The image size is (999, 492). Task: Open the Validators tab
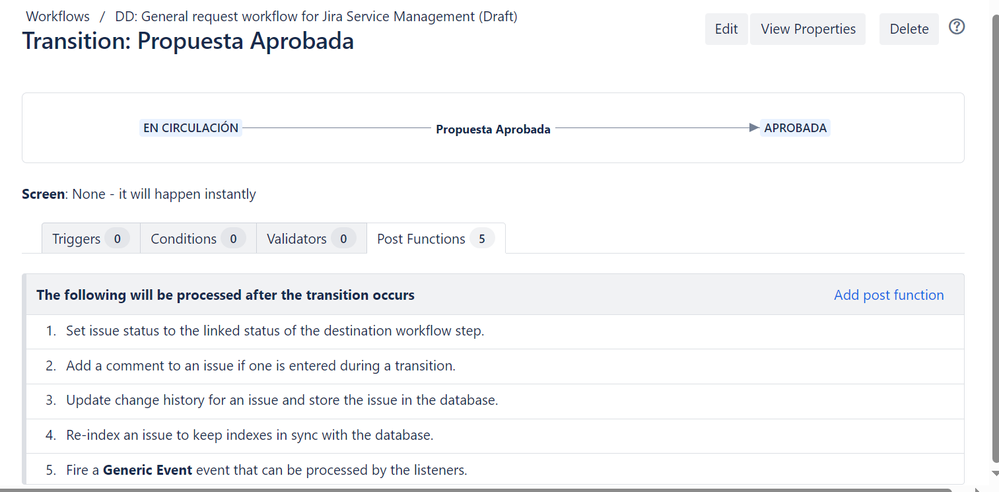tap(311, 238)
